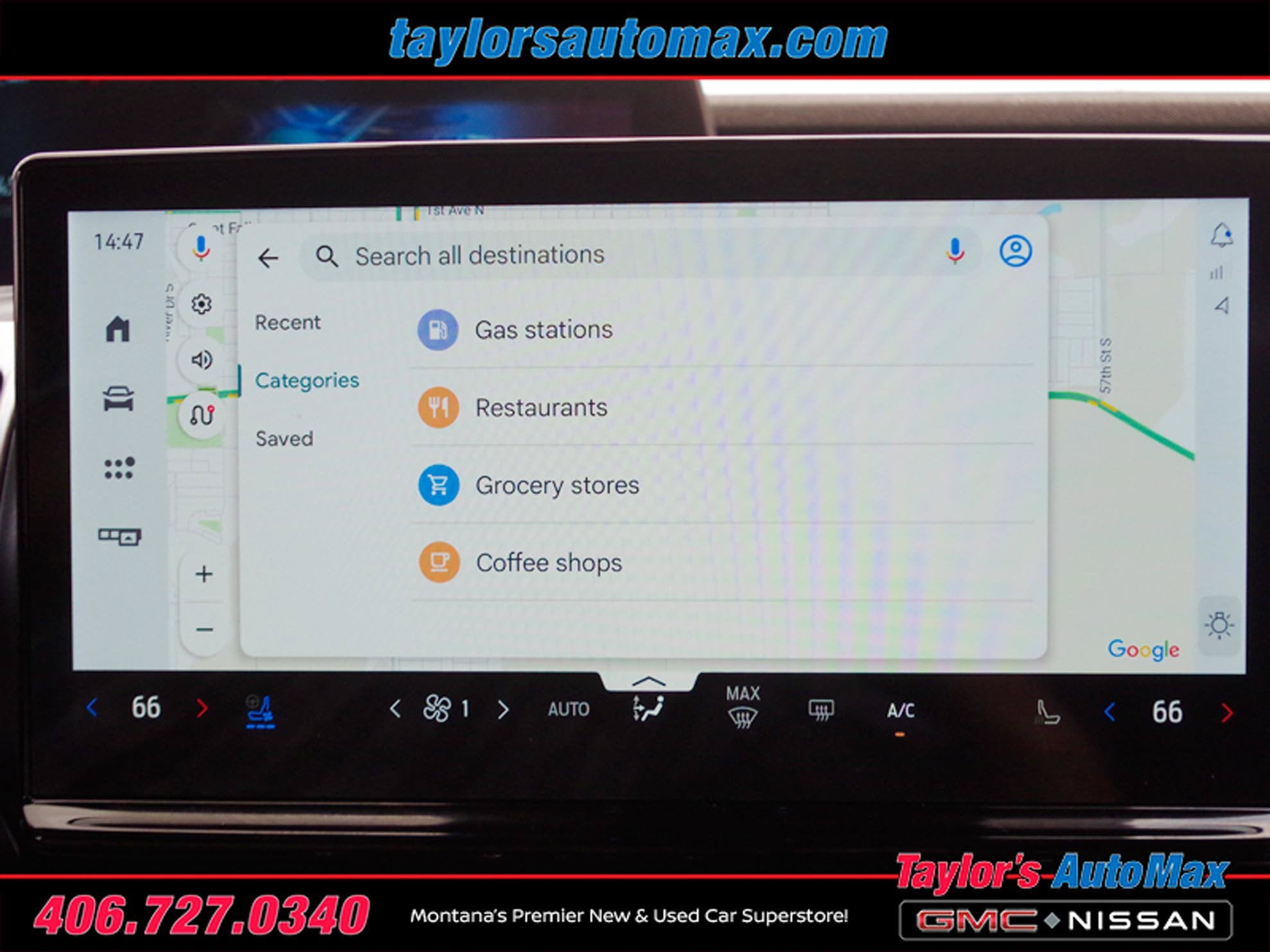
Task: Zoom out the map with minus button
Action: coord(204,629)
